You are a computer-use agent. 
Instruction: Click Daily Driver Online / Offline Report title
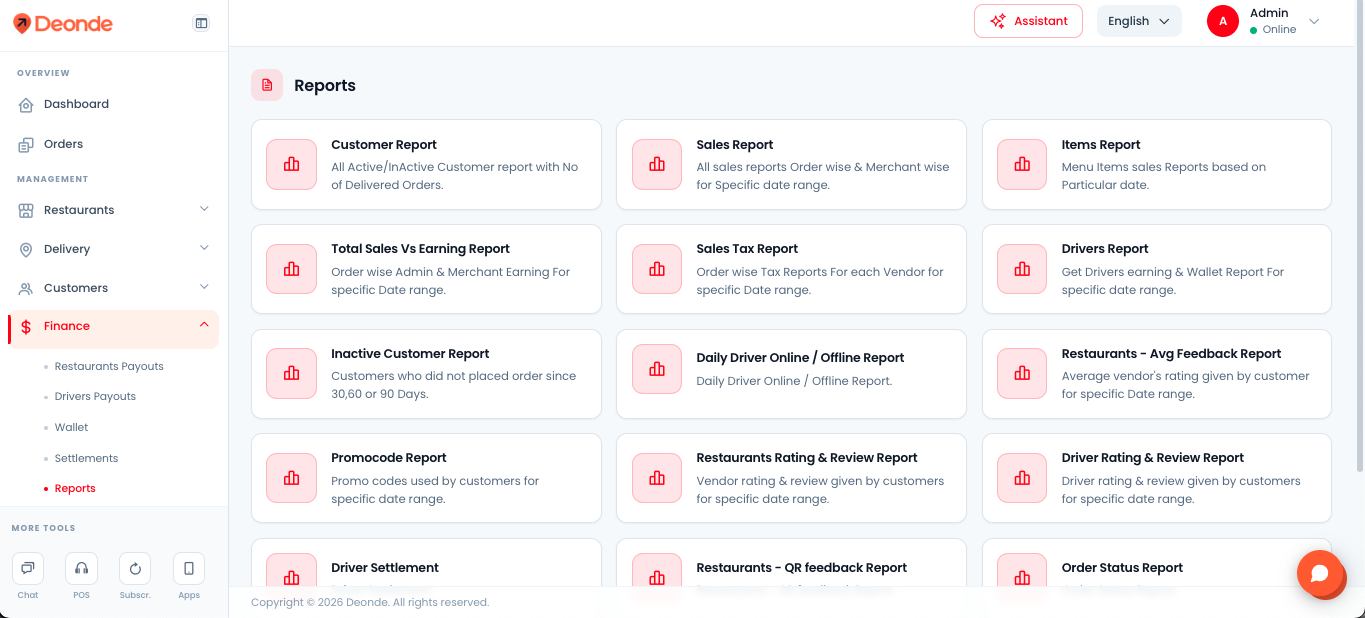click(800, 358)
